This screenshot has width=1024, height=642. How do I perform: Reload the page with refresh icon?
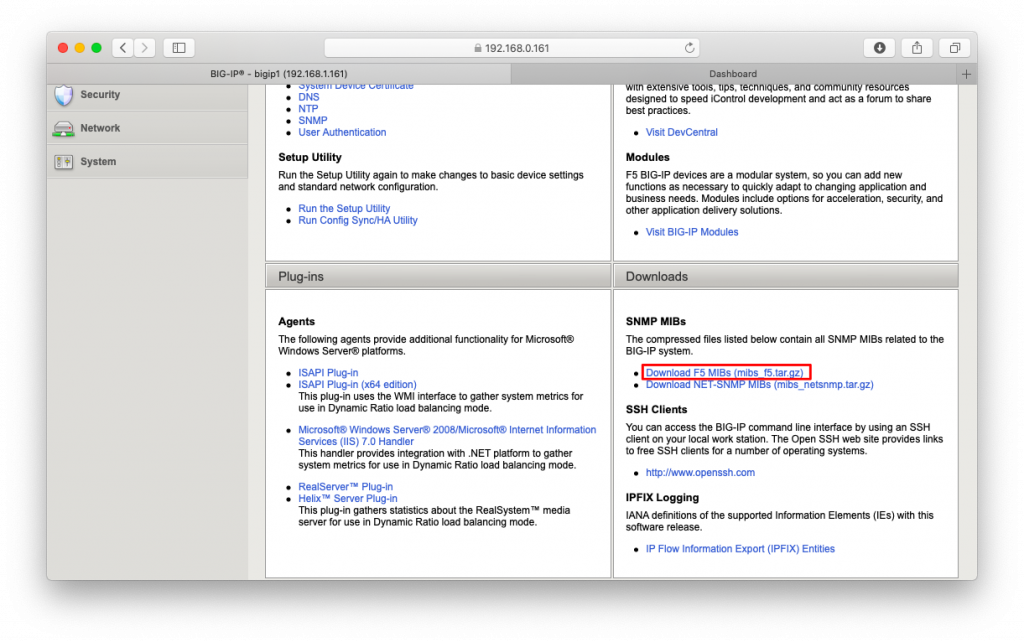pos(690,48)
